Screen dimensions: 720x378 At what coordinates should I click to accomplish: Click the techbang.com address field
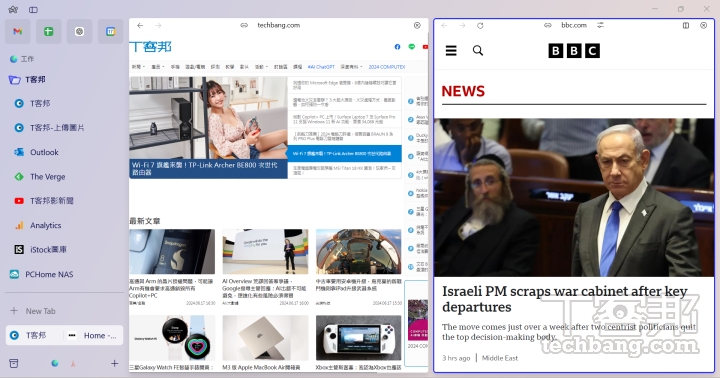(278, 25)
